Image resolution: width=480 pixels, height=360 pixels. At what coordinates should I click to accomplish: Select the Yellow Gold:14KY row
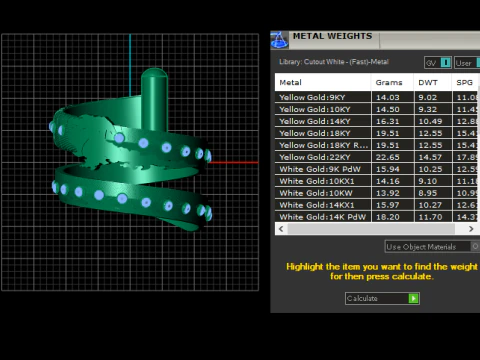[377, 121]
